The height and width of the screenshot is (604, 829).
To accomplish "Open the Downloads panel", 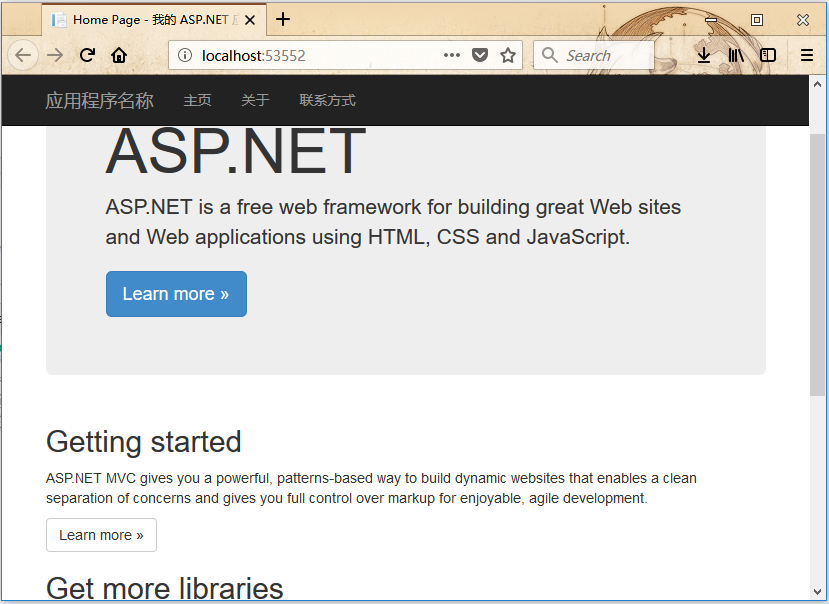I will click(x=704, y=56).
